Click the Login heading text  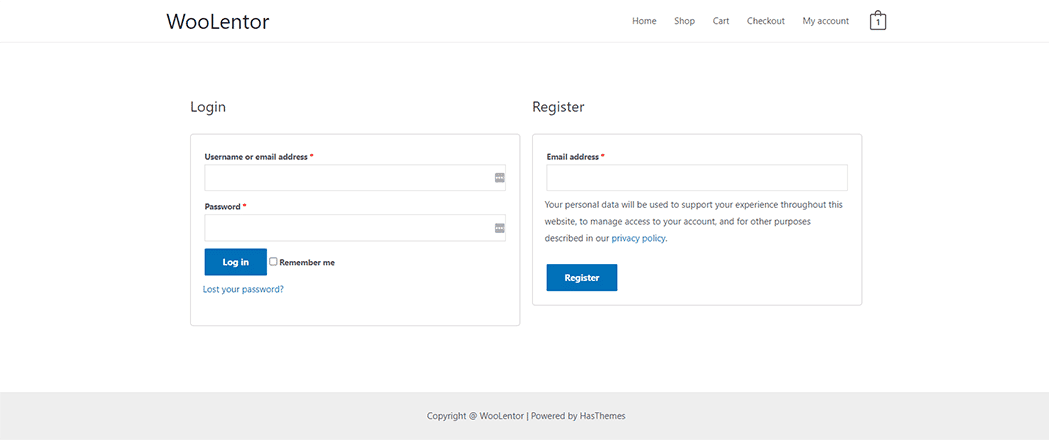(x=208, y=107)
